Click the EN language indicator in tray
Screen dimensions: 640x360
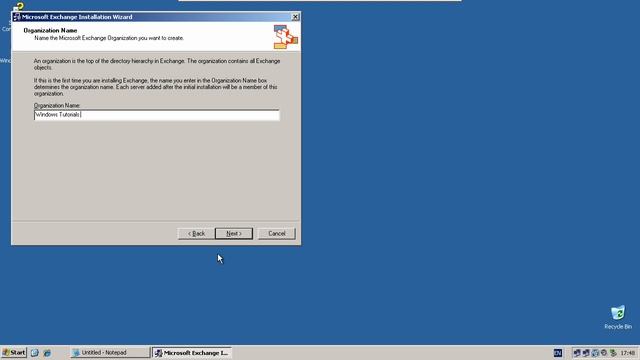[558, 353]
